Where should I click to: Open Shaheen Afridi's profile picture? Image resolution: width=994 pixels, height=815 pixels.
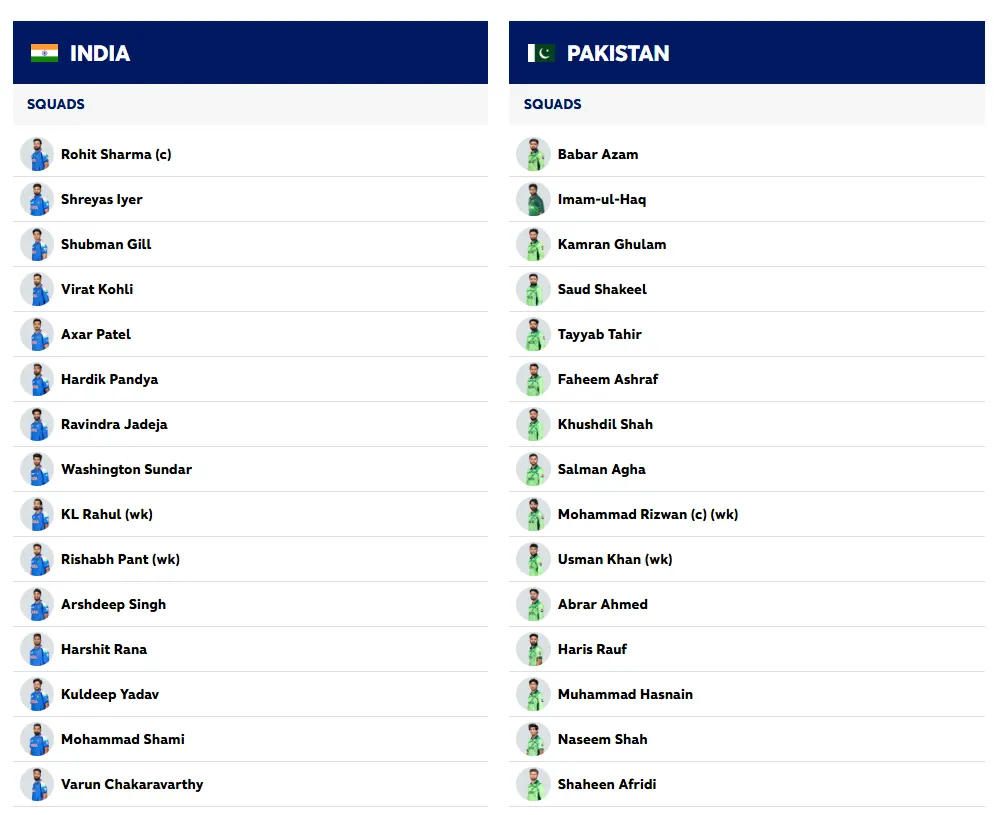pyautogui.click(x=533, y=784)
